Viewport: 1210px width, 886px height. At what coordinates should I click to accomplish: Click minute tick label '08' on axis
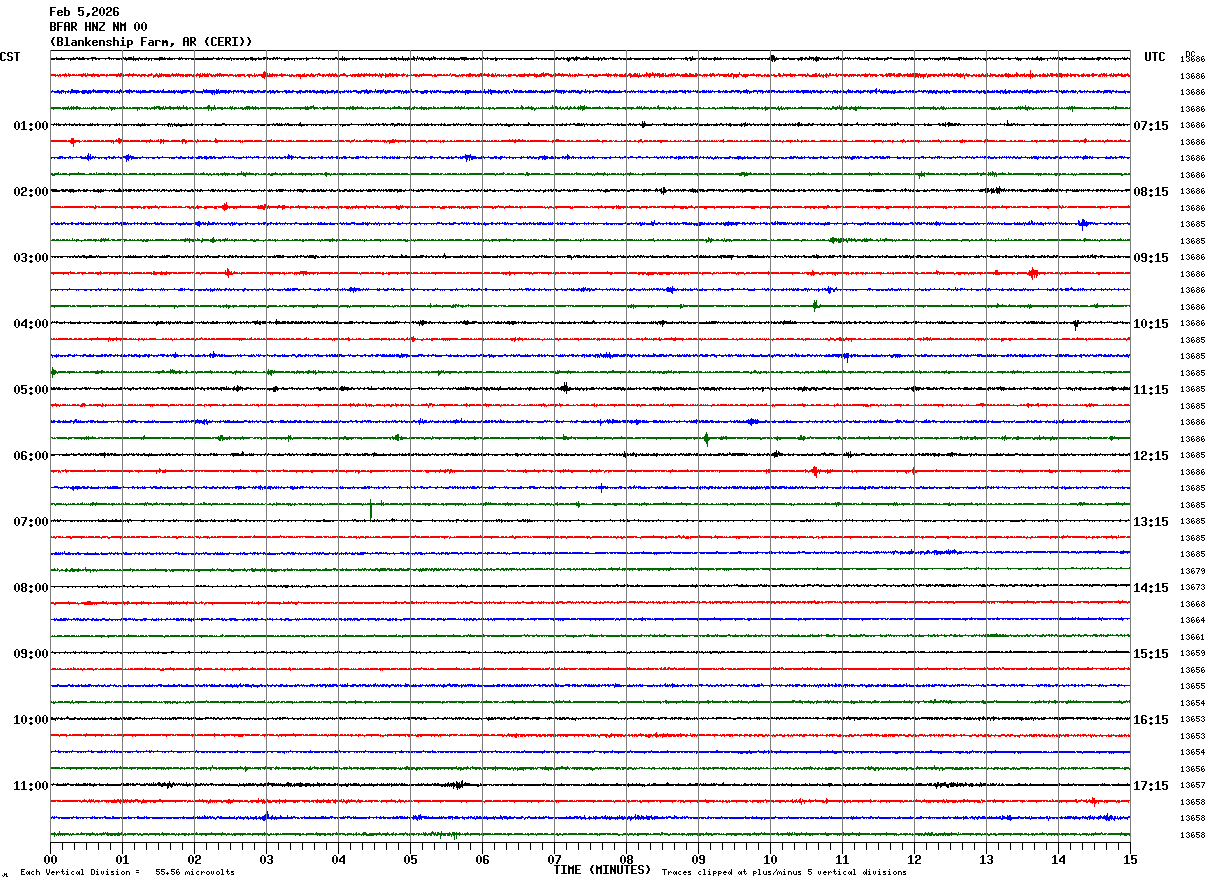(x=626, y=859)
